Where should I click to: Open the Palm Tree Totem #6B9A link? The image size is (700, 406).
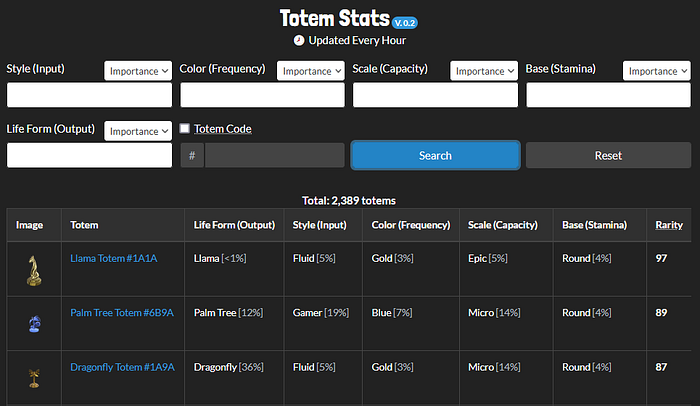[x=122, y=313]
